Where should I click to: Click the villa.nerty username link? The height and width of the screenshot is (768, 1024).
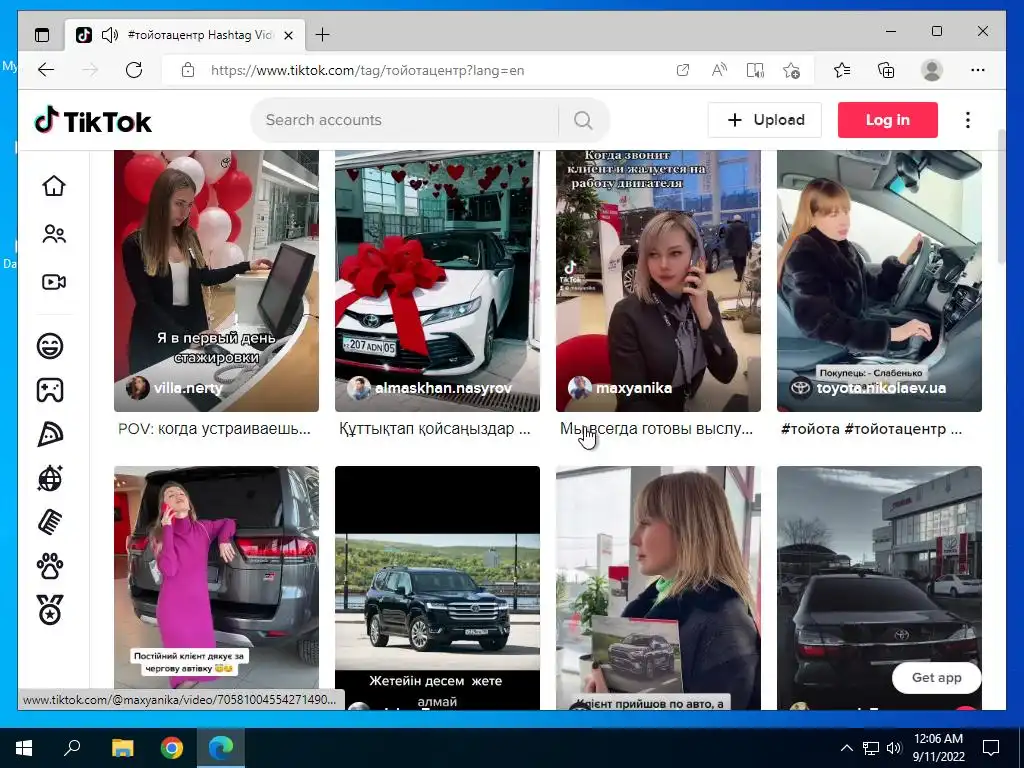[188, 389]
